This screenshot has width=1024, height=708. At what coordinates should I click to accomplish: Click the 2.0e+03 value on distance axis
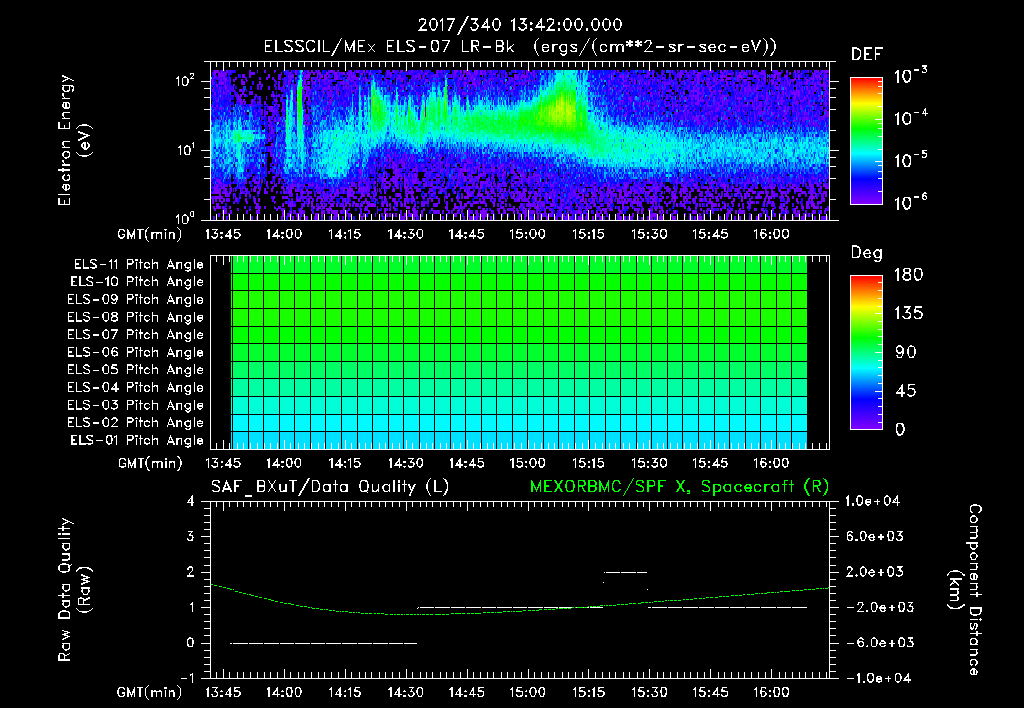pyautogui.click(x=875, y=572)
